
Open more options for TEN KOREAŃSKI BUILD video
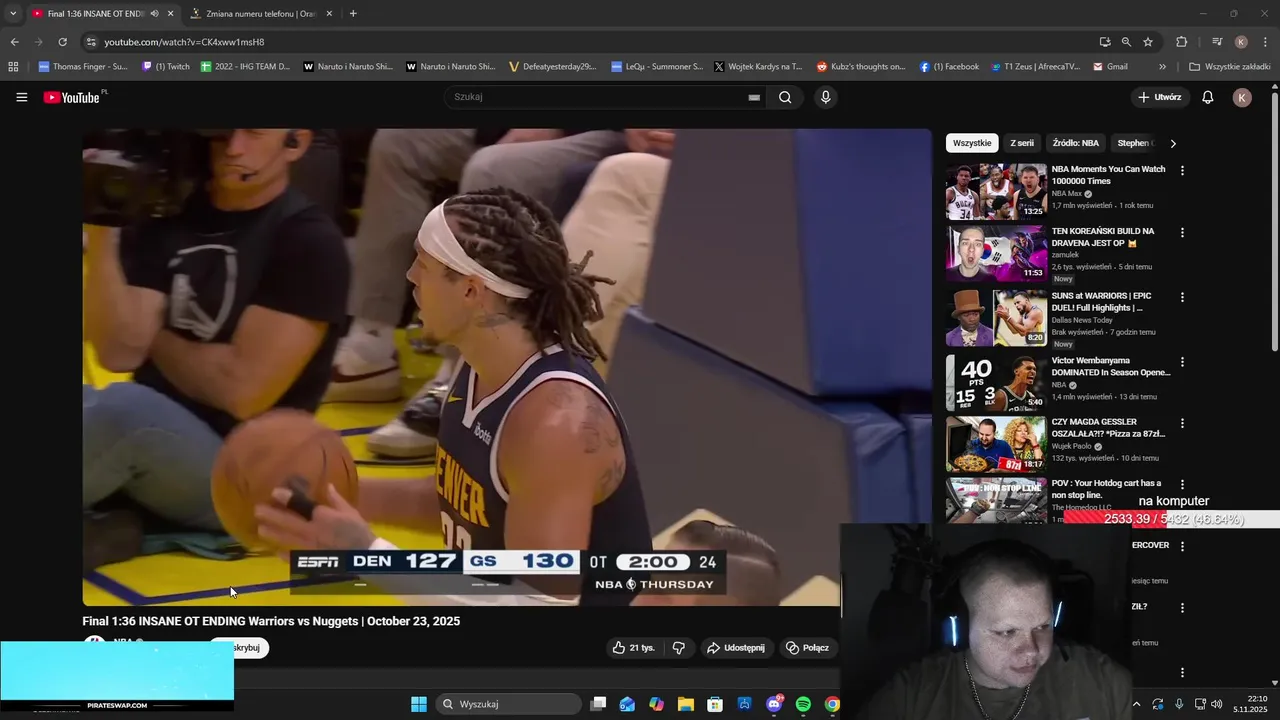(1182, 233)
